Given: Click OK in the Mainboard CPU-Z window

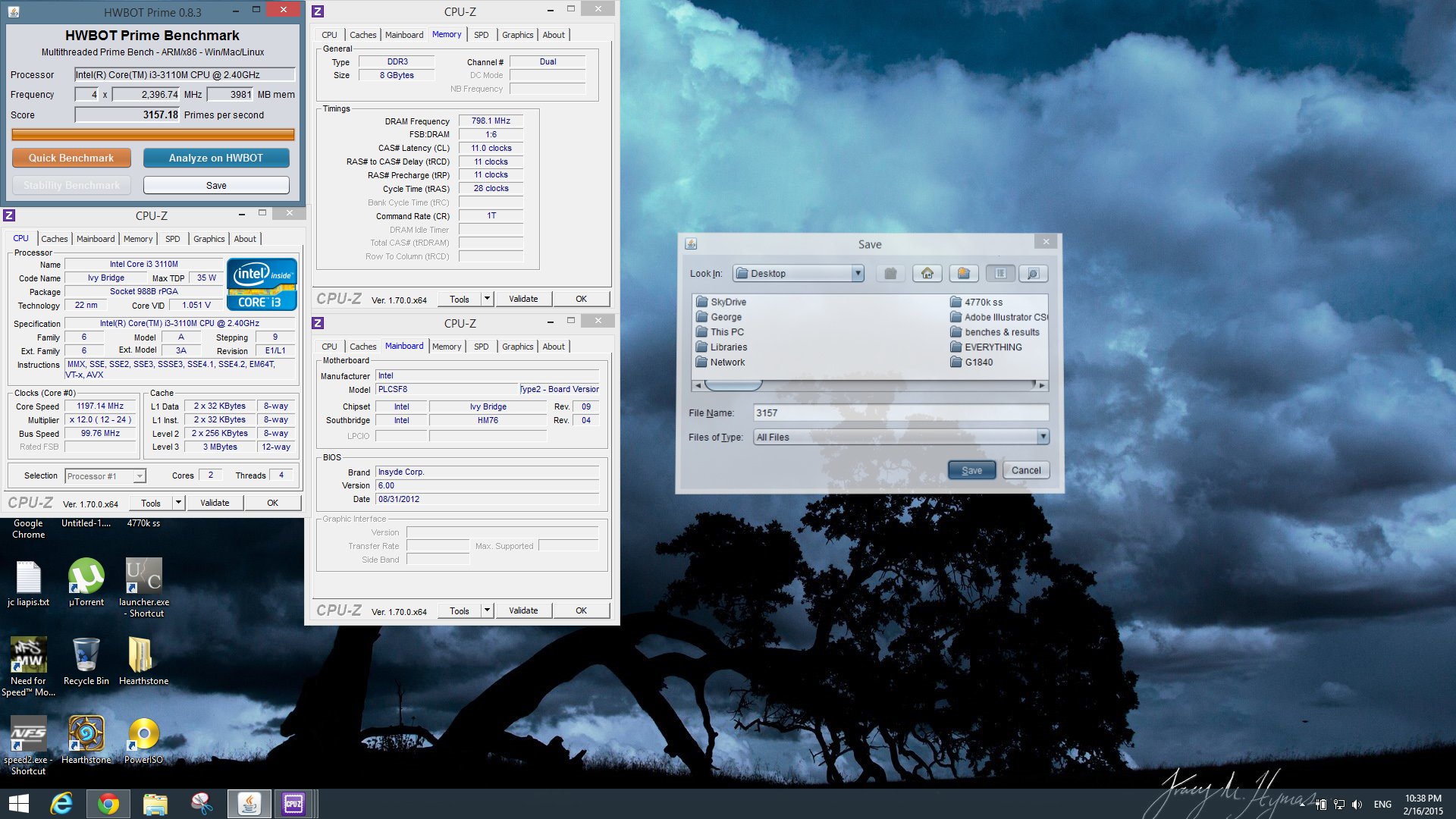Looking at the screenshot, I should click(x=581, y=610).
